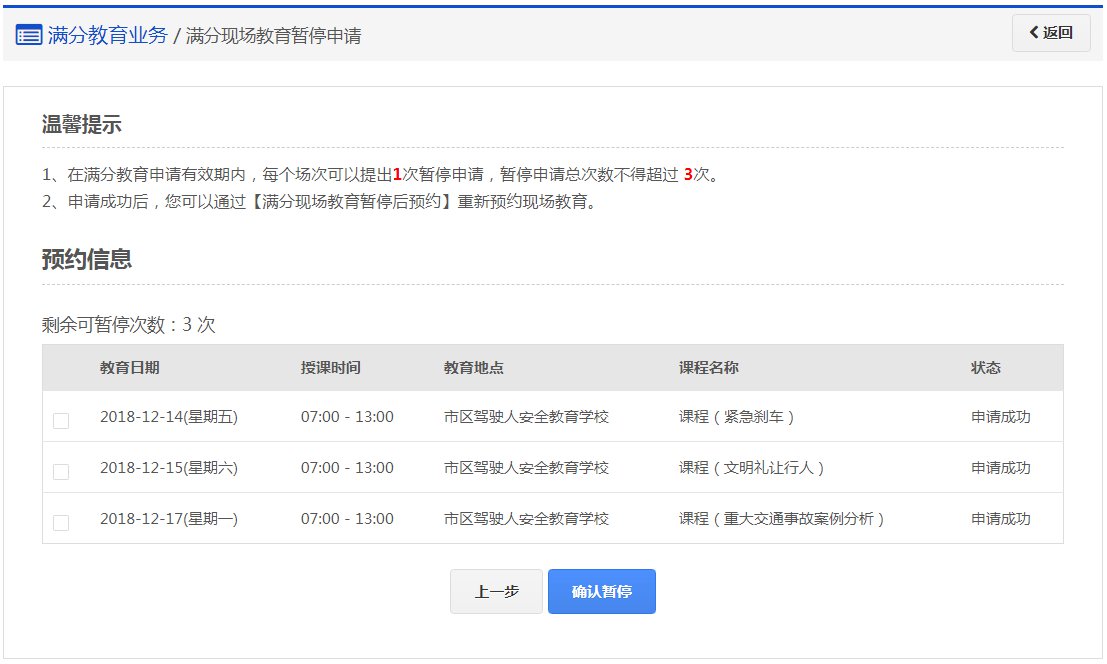This screenshot has height=664, width=1107.
Task: Select the 重大交通事故案例分析 course row
Action: 782,519
